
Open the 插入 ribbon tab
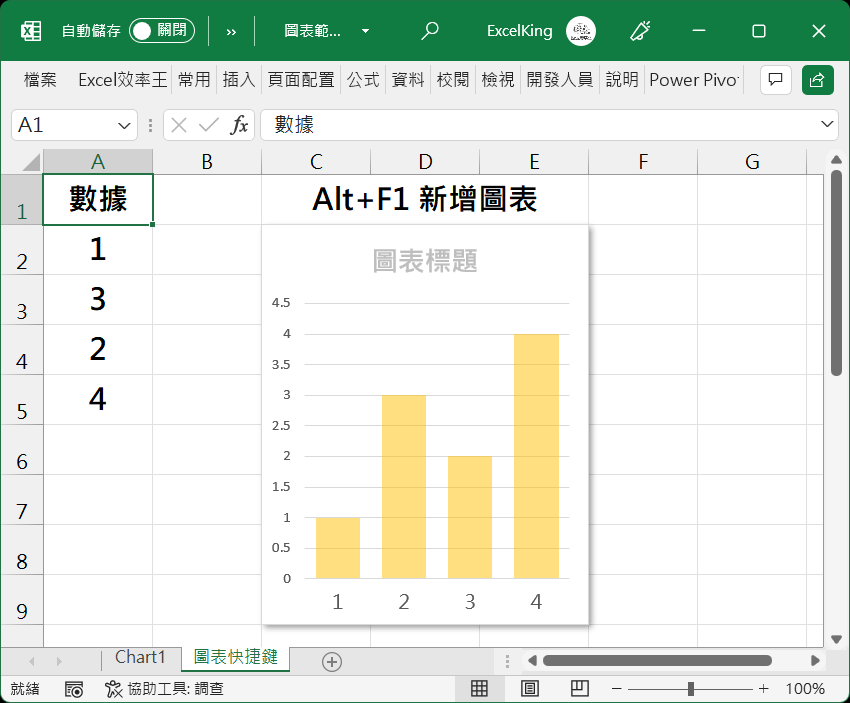(239, 80)
